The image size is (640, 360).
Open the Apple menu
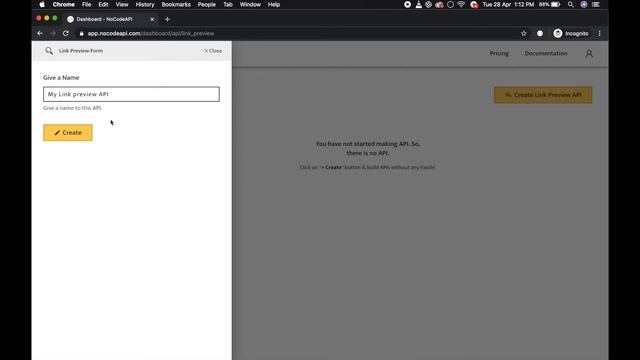[x=42, y=4]
